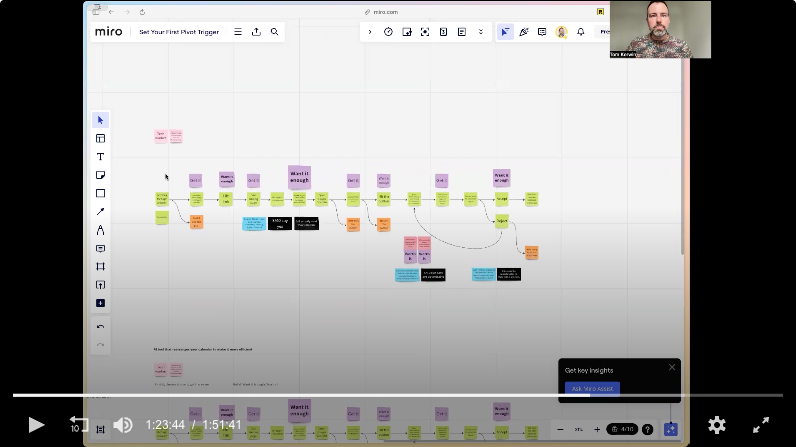Click board title Set Your First Pivot Trigger
Viewport: 796px width, 447px height.
[179, 32]
